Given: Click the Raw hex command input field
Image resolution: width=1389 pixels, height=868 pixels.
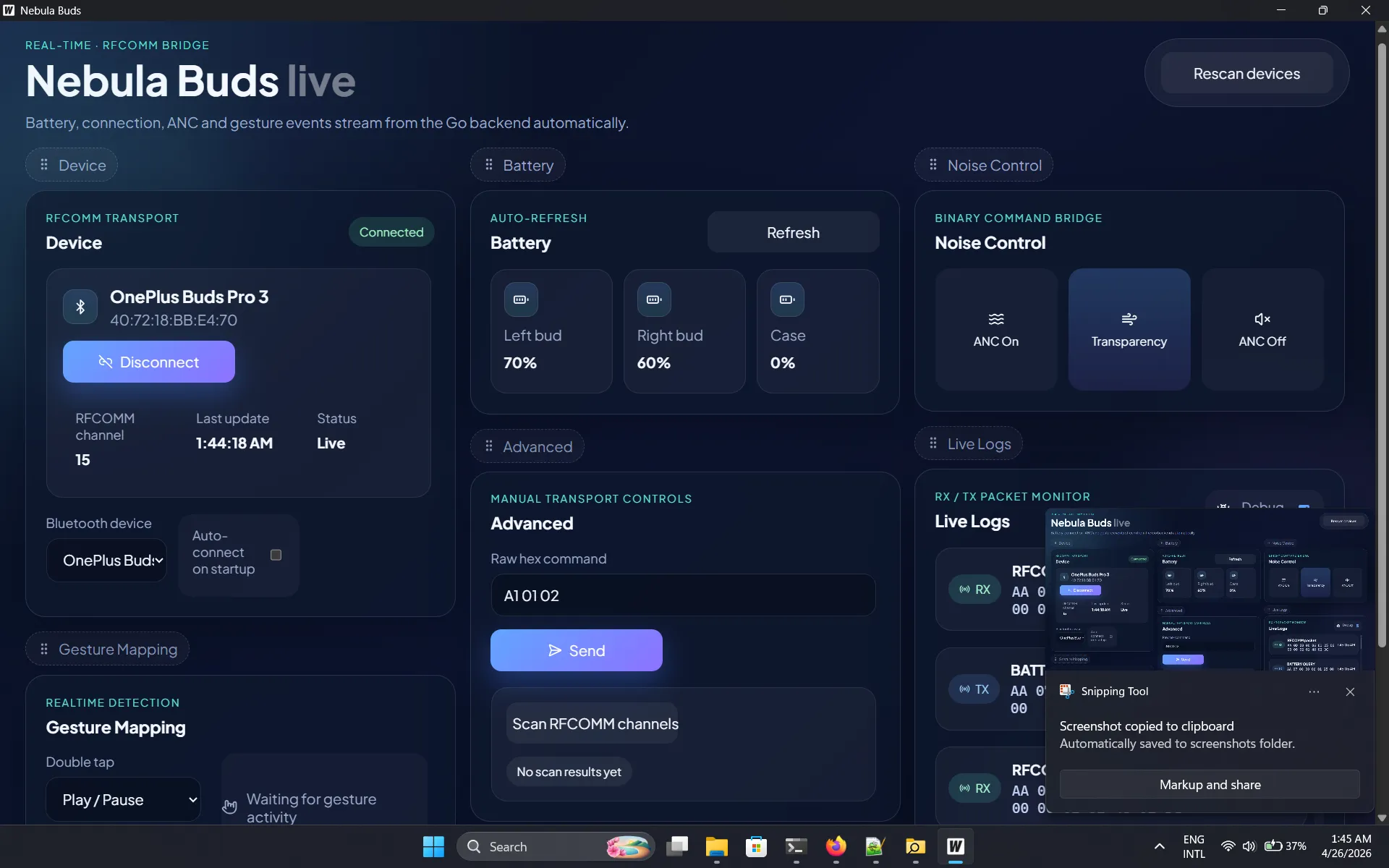Looking at the screenshot, I should 683,595.
